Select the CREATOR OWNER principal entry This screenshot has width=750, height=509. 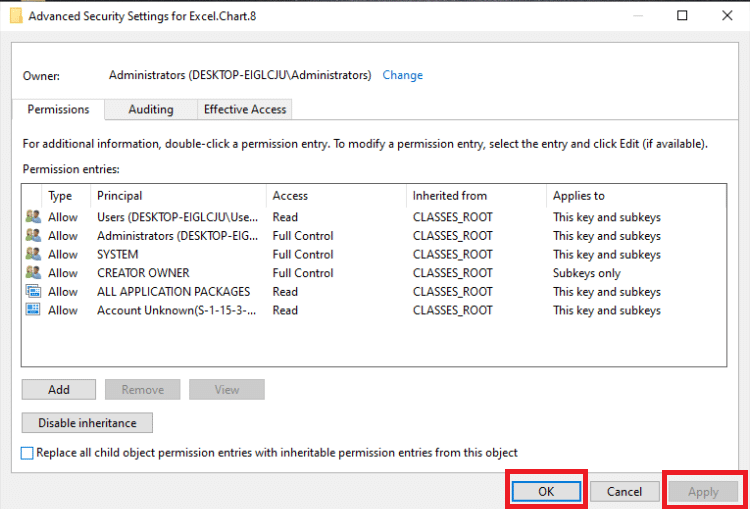pos(143,273)
